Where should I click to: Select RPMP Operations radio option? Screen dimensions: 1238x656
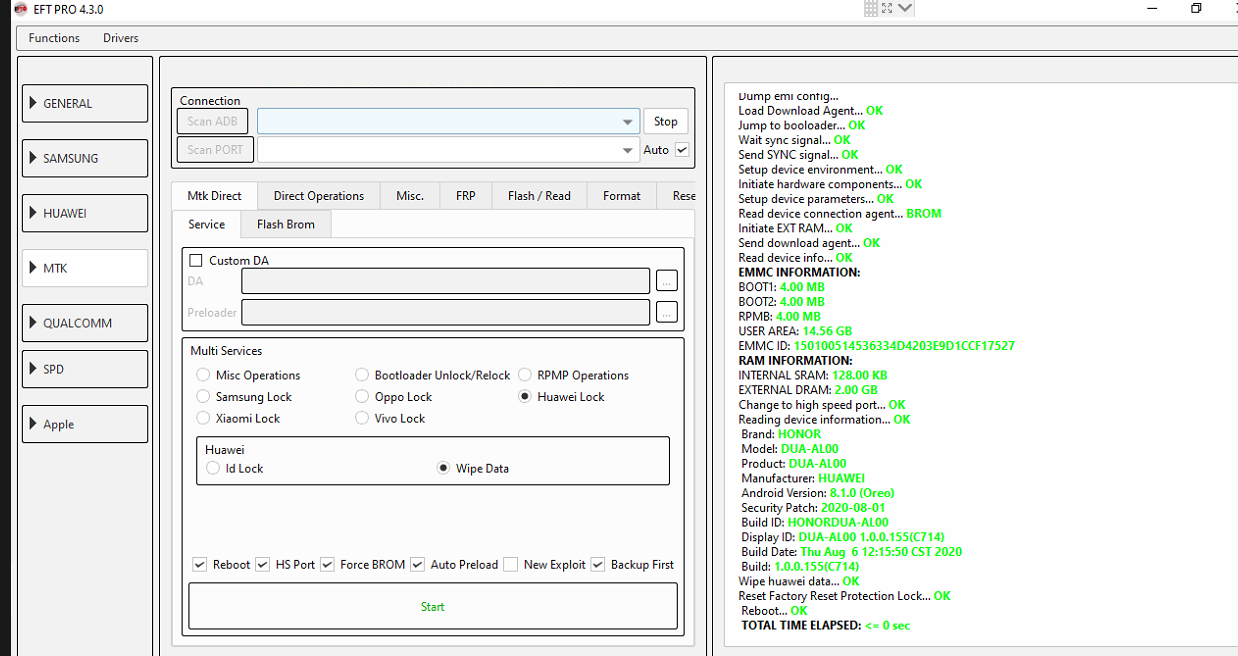coord(526,375)
